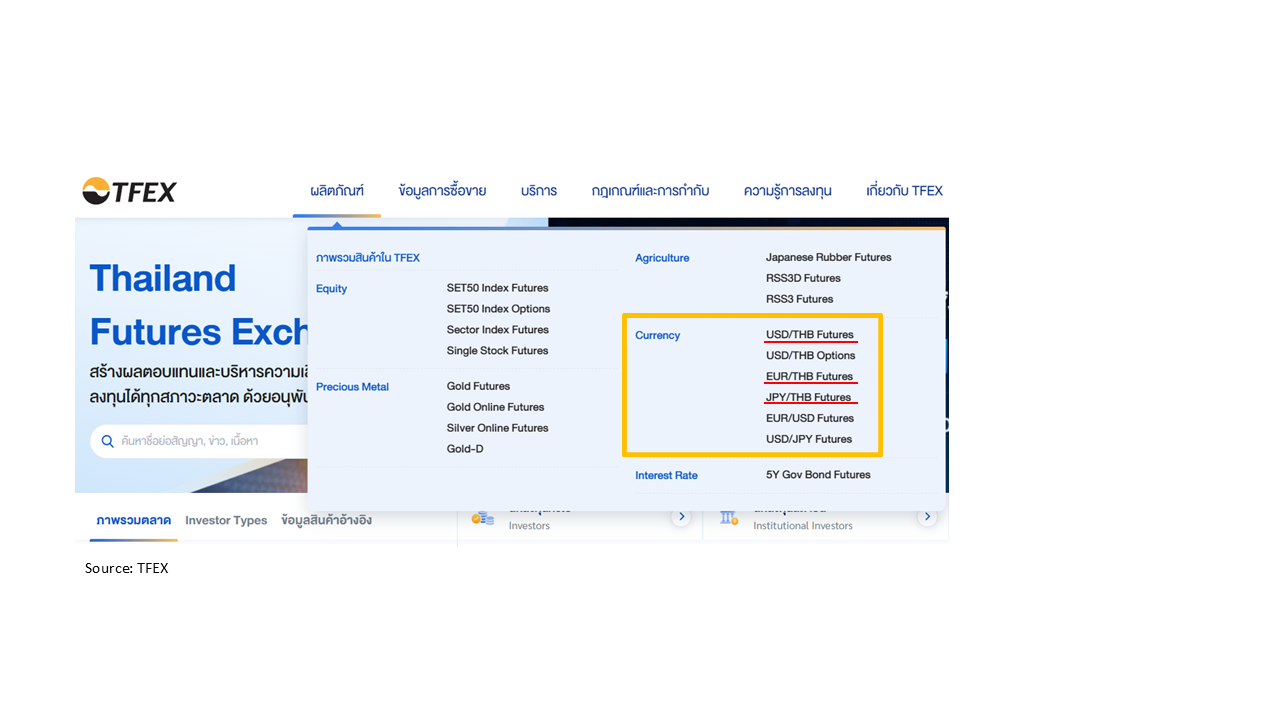Viewport: 1280px width, 720px height.
Task: Open the ความรู้การลงทุน menu
Action: pyautogui.click(x=788, y=191)
